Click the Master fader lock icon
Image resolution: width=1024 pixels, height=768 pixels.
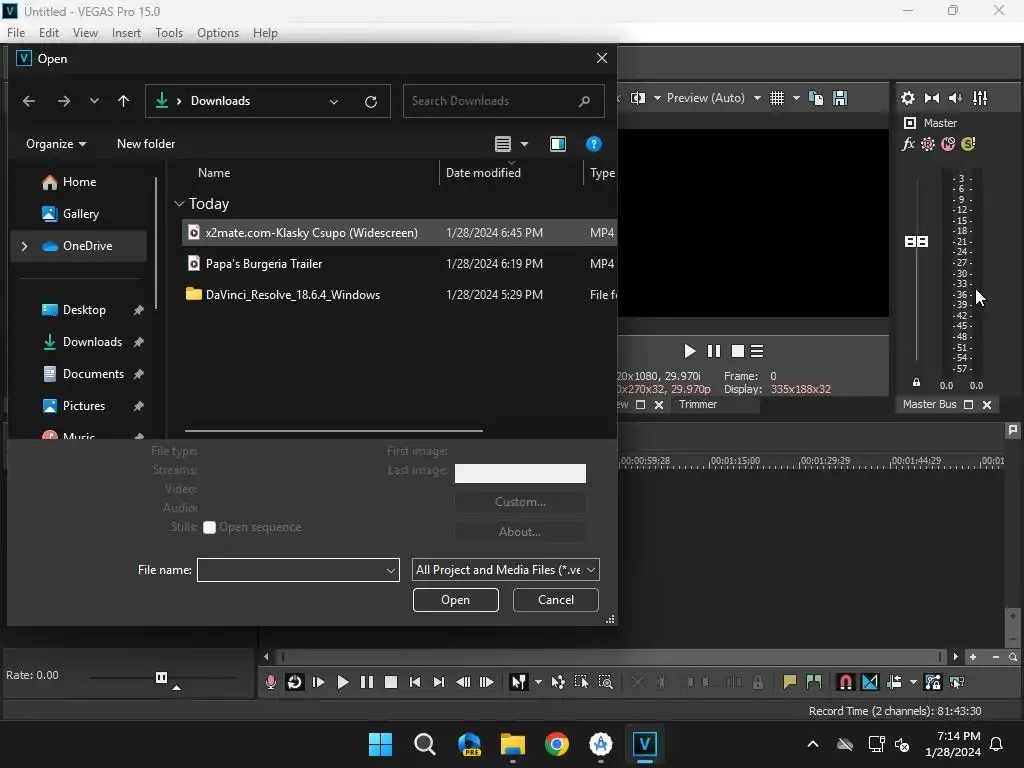916,383
